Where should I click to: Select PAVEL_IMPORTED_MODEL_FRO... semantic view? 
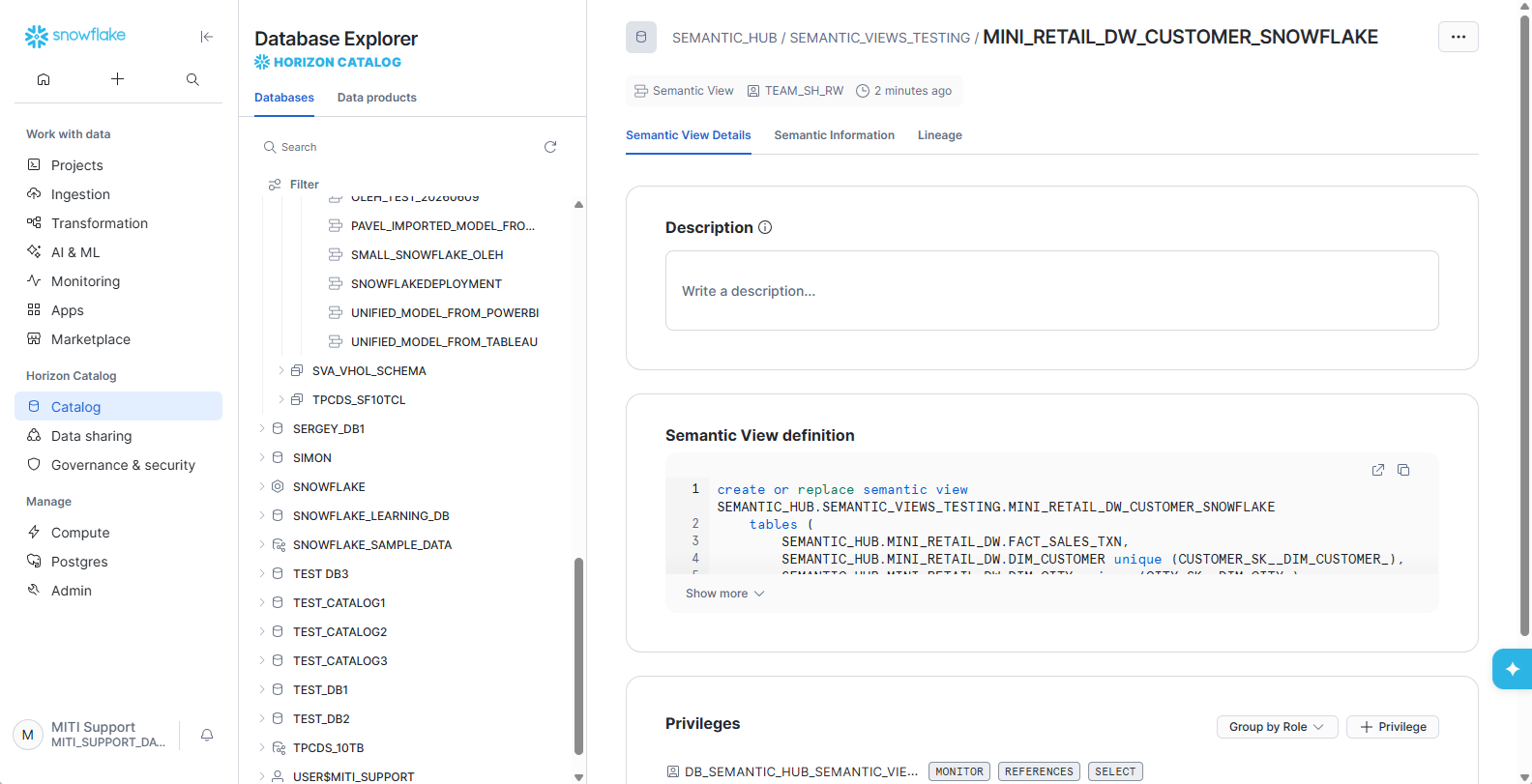tap(433, 226)
